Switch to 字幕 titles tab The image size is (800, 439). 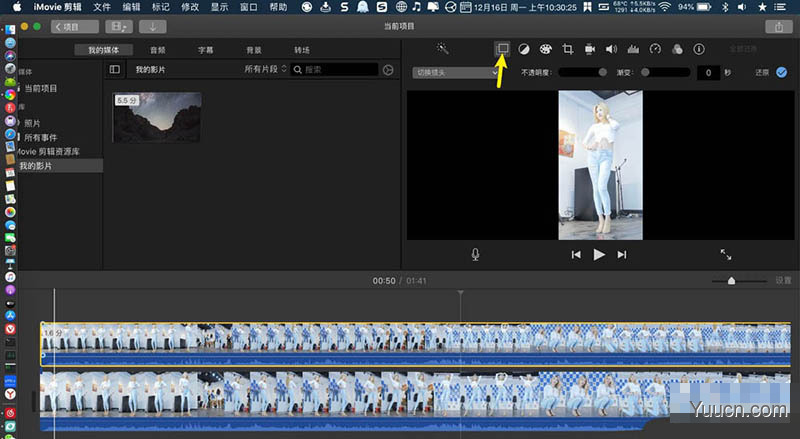click(206, 50)
